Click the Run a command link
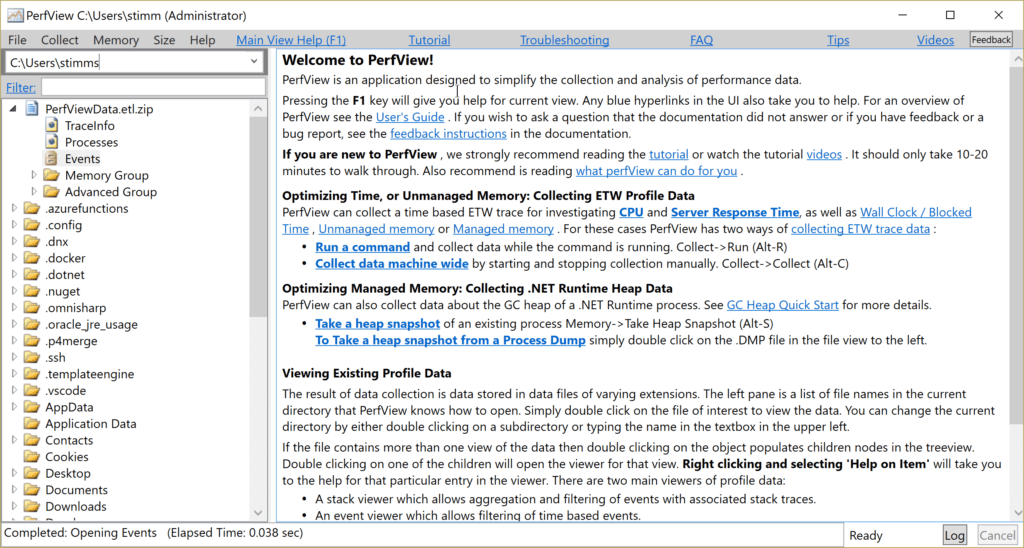Viewport: 1024px width, 548px height. point(362,247)
